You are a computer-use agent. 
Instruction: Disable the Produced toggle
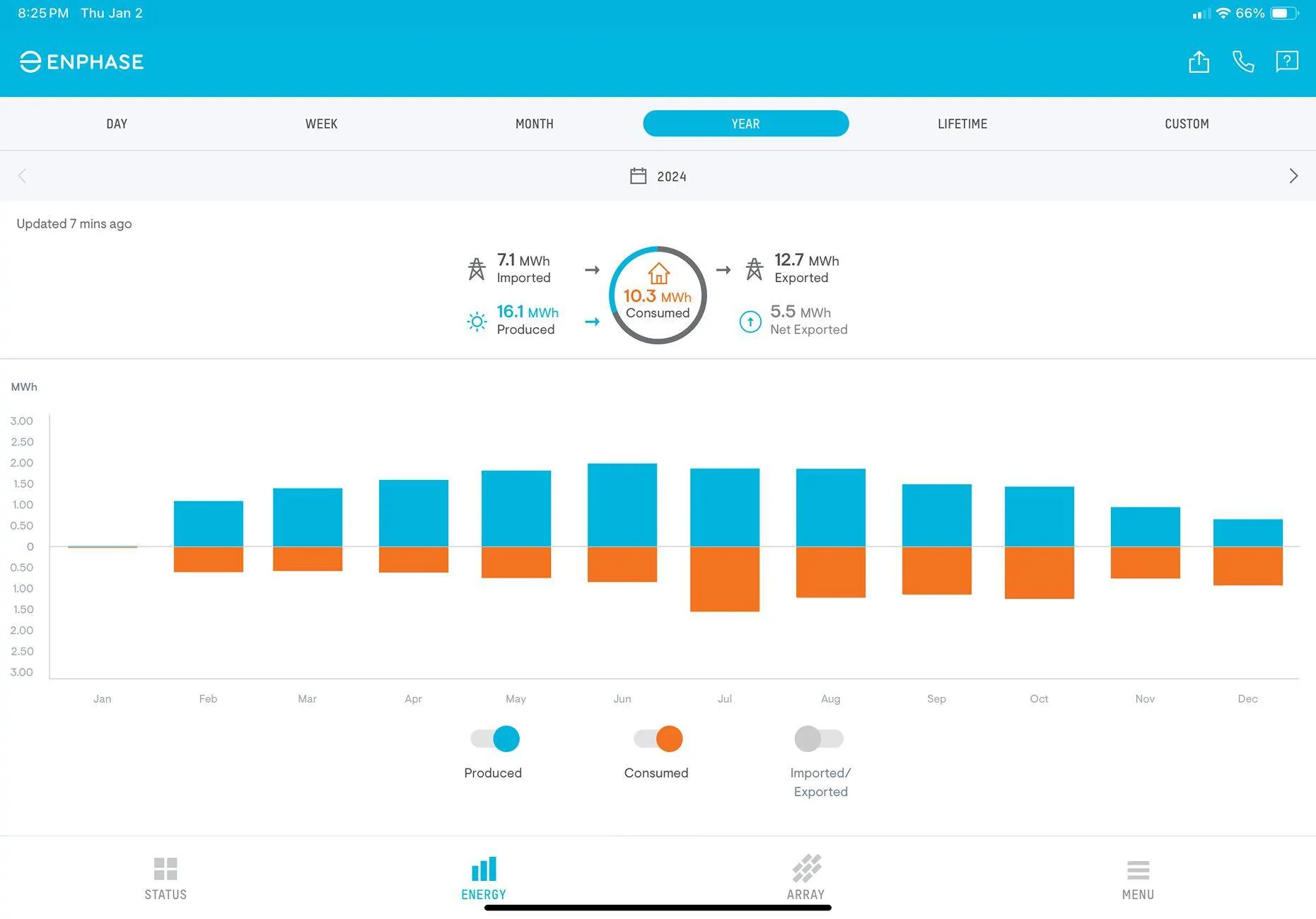click(495, 739)
